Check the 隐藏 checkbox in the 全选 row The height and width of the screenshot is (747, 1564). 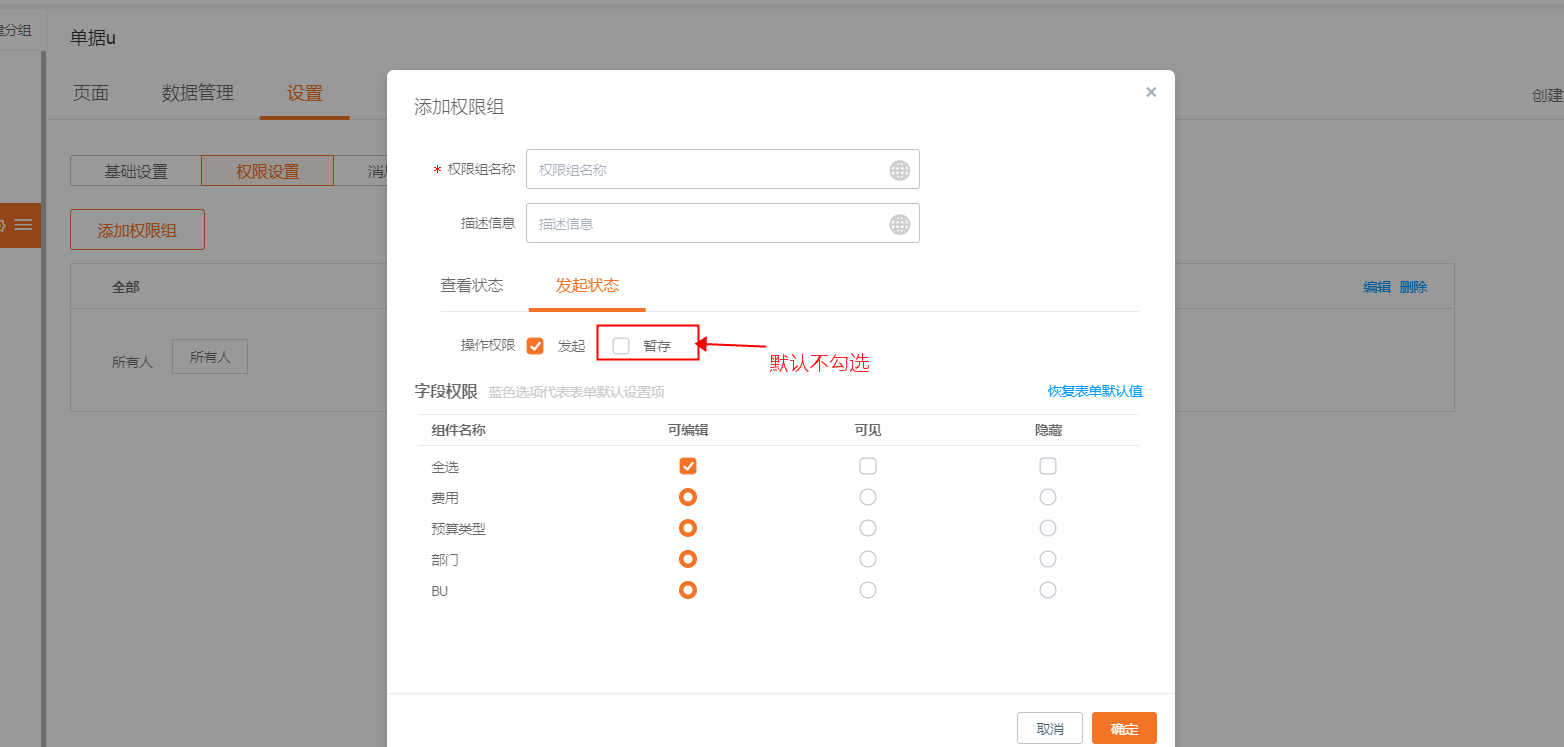click(1047, 465)
